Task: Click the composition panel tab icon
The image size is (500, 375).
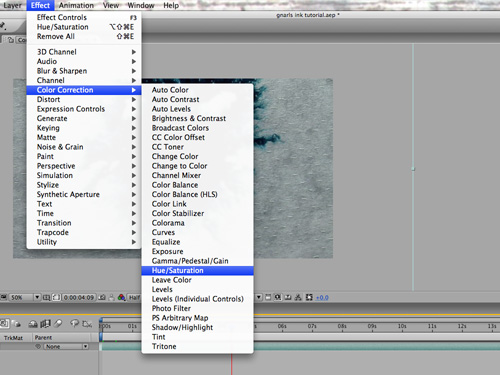Action: tap(11, 40)
